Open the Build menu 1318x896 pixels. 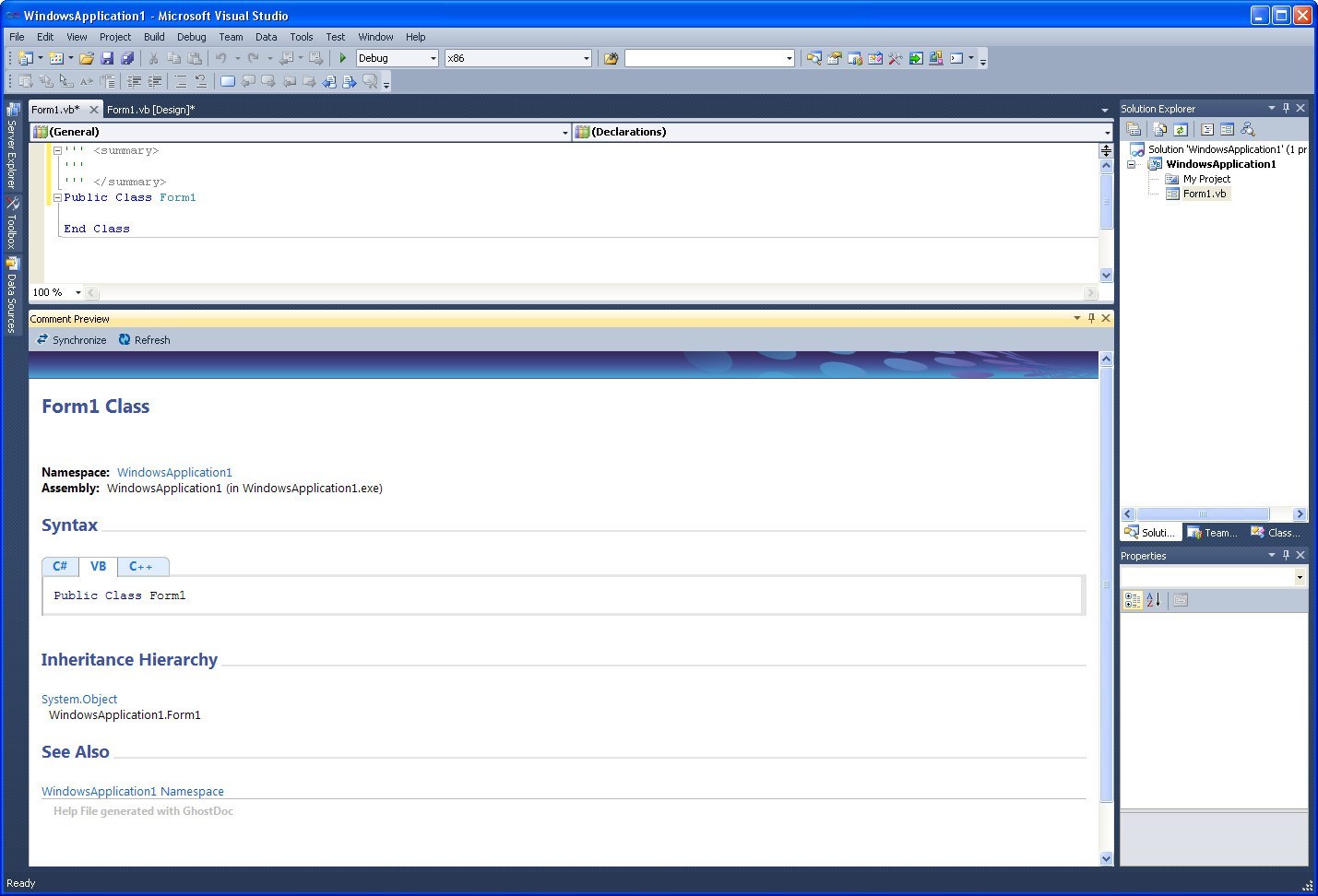pyautogui.click(x=154, y=37)
